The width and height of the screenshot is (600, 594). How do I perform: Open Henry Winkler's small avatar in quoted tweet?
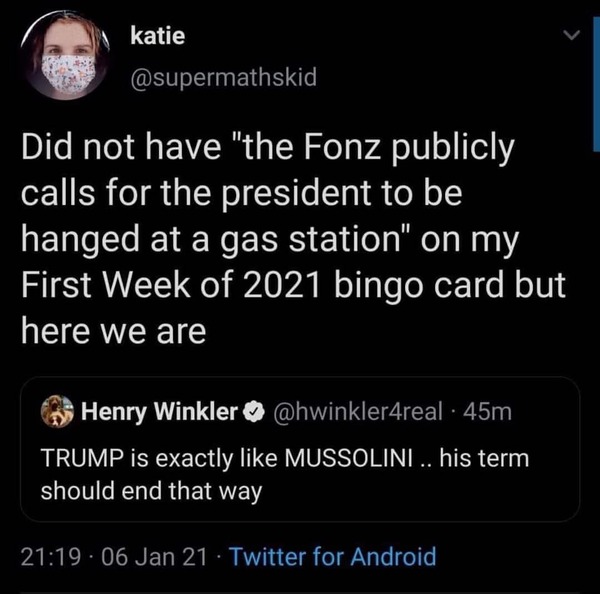[56, 412]
